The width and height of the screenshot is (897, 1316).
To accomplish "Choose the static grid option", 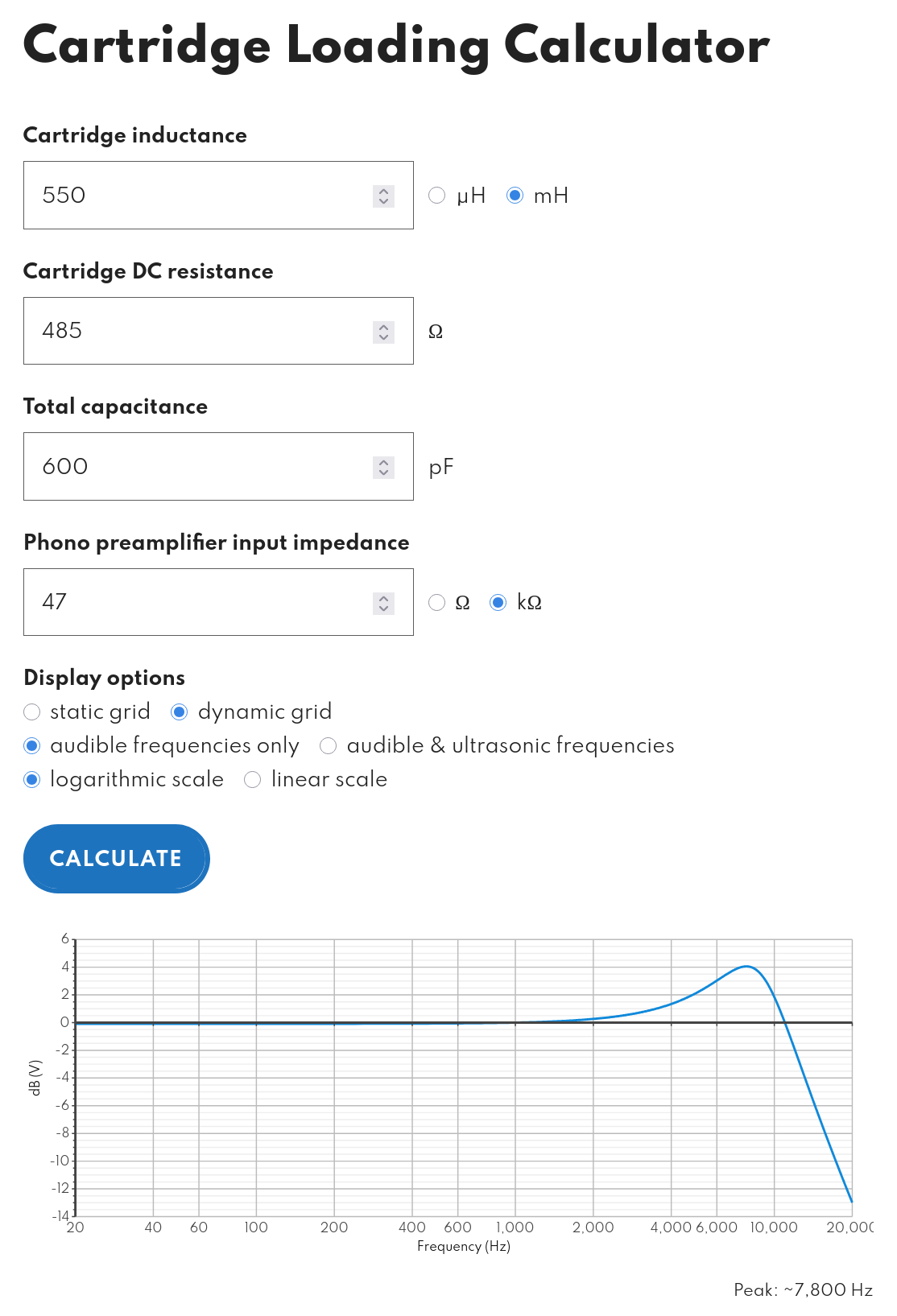I will point(32,712).
